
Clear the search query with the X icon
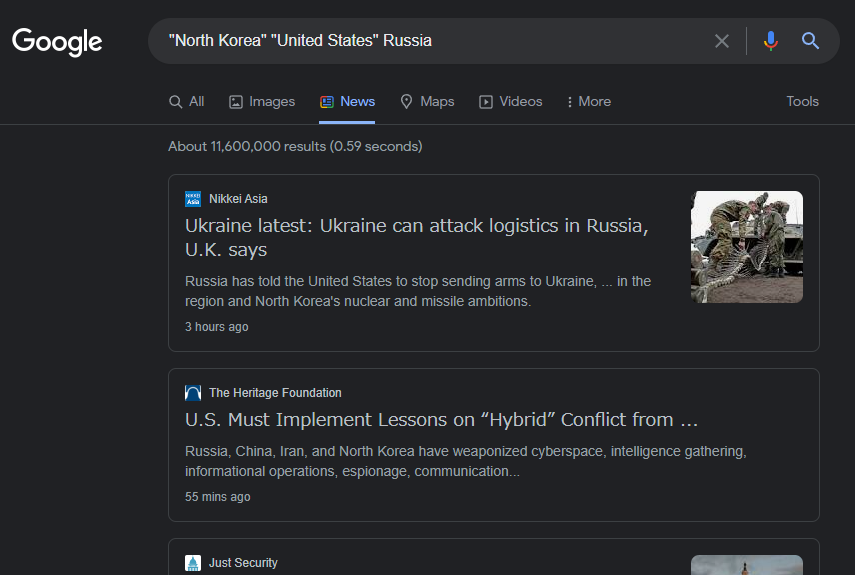click(721, 41)
